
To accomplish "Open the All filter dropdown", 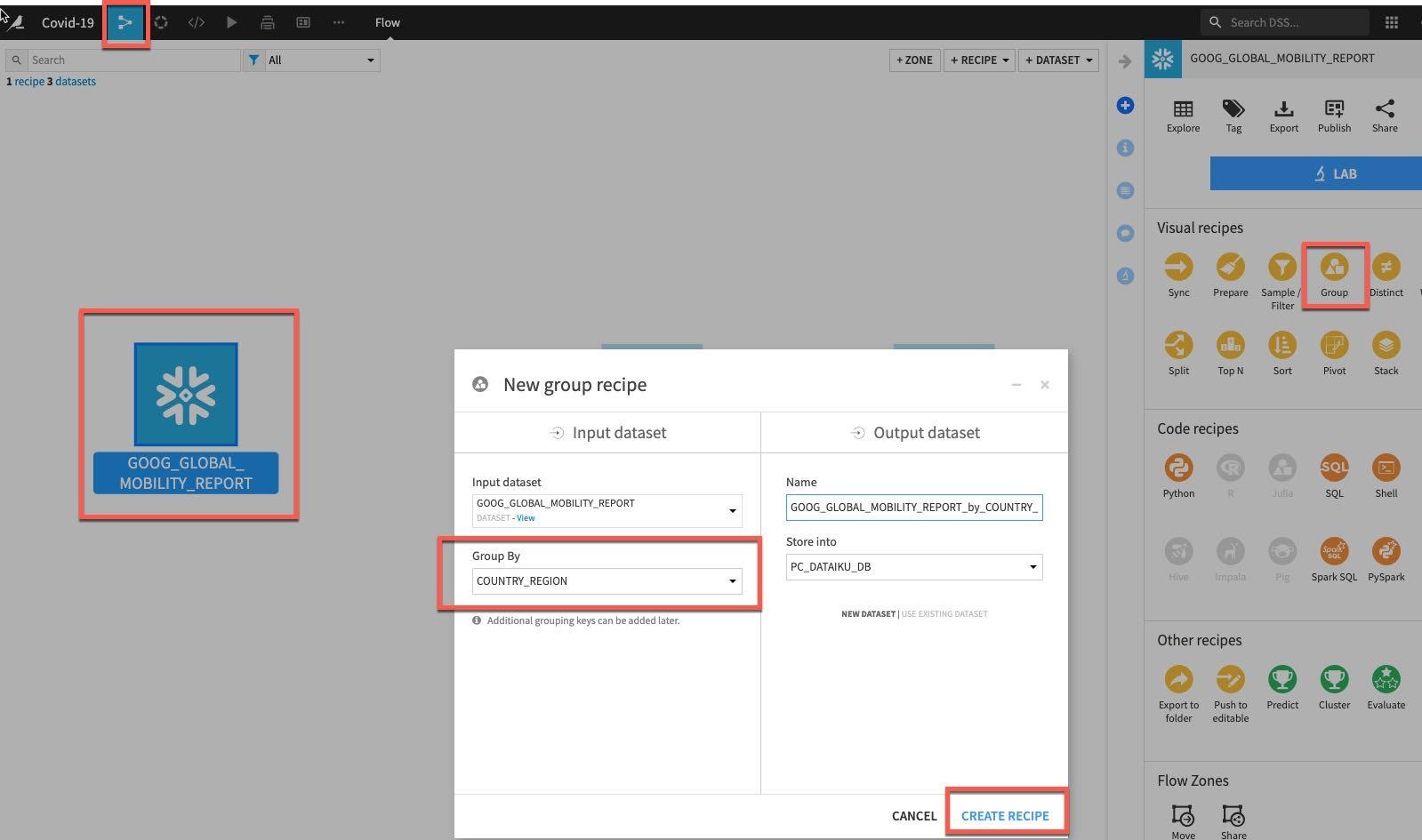I will 320,60.
